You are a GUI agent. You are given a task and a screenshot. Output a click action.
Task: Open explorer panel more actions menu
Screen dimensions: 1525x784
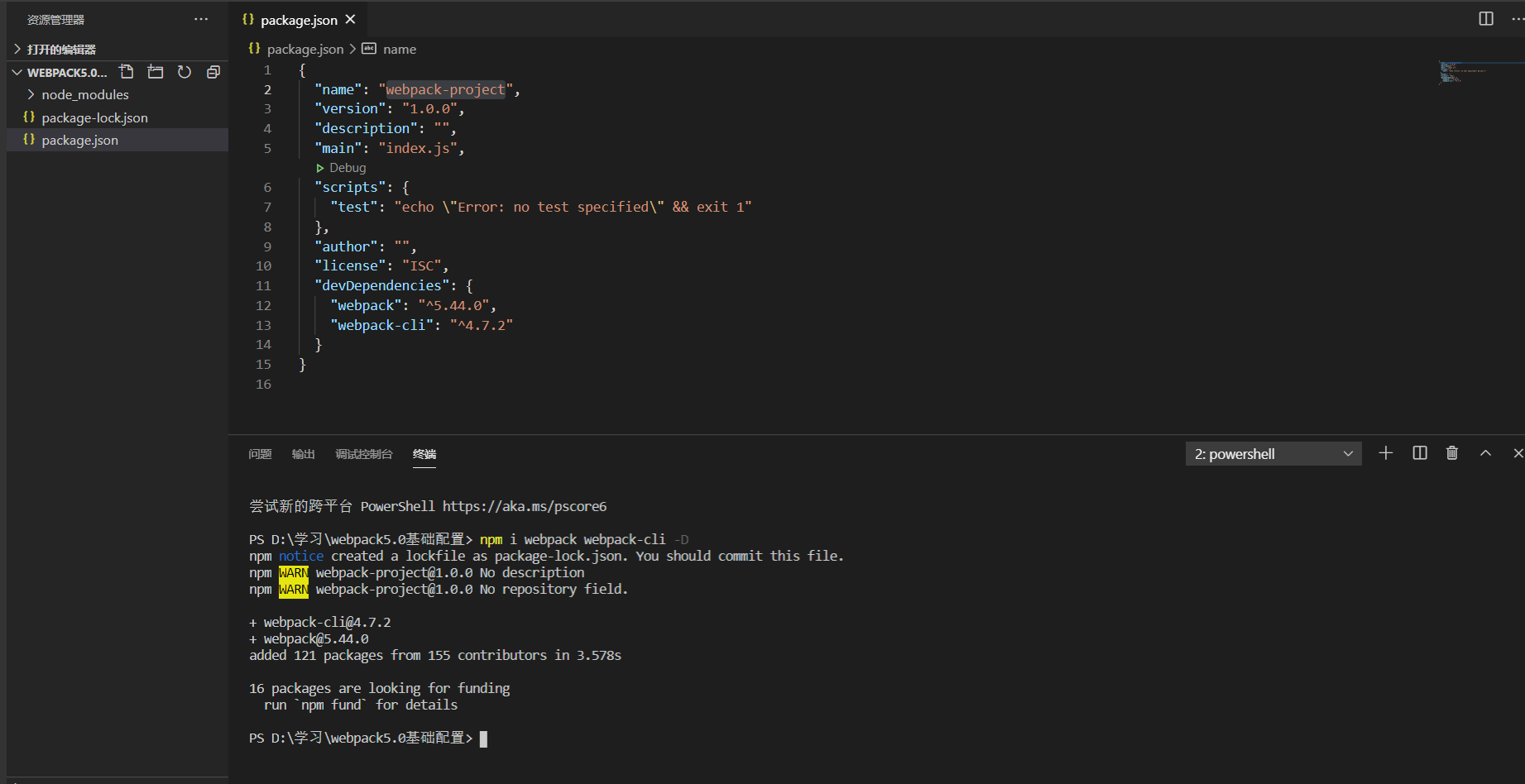tap(201, 19)
